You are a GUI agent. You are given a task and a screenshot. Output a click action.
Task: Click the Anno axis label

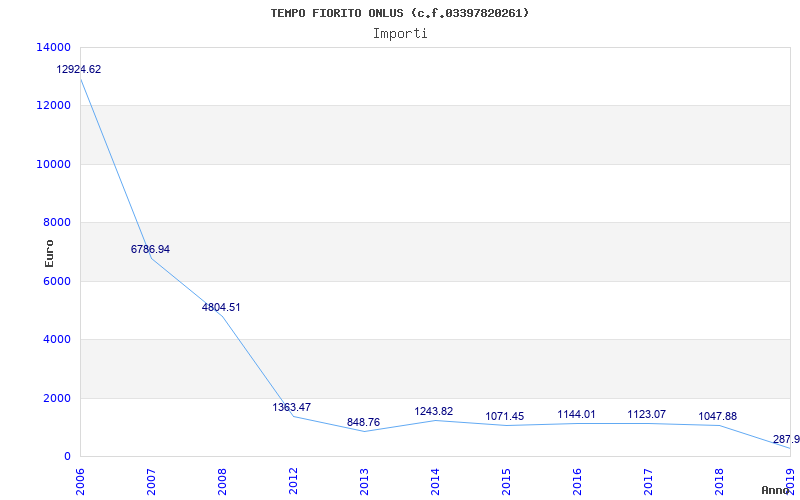(776, 490)
